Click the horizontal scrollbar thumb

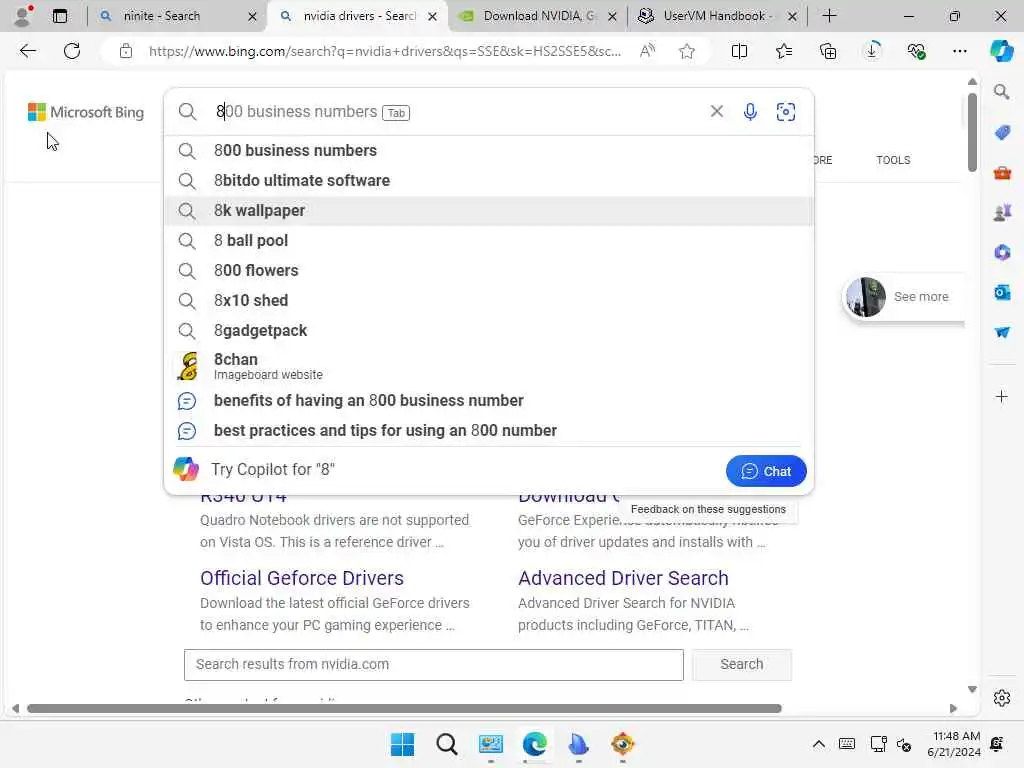point(404,709)
